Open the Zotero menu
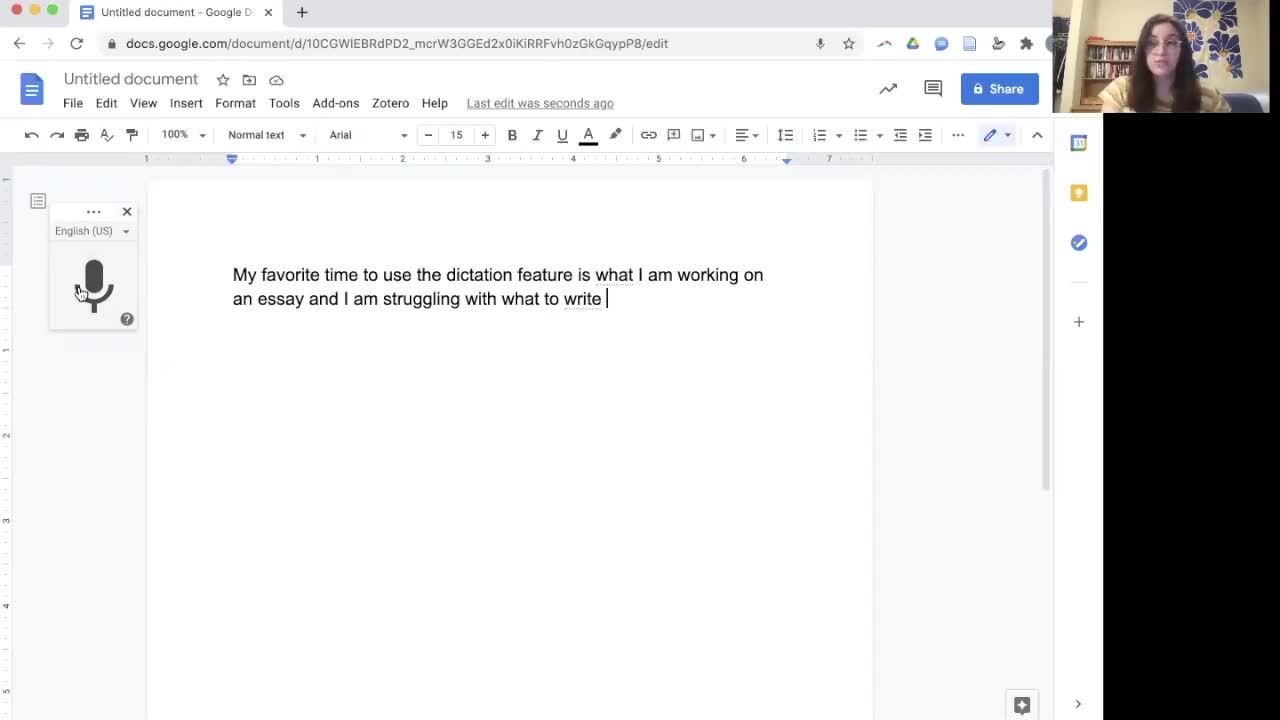 click(390, 103)
